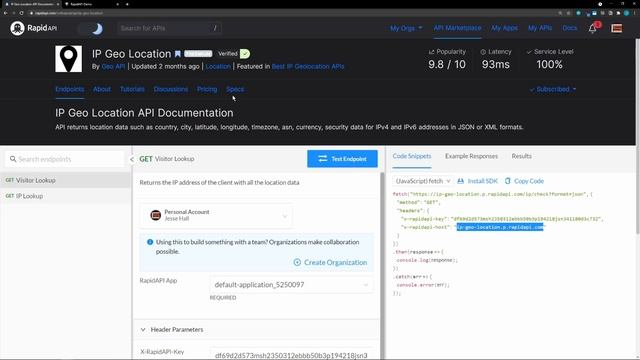Select the Endpoints tab
Image resolution: width=640 pixels, height=360 pixels.
pos(69,89)
